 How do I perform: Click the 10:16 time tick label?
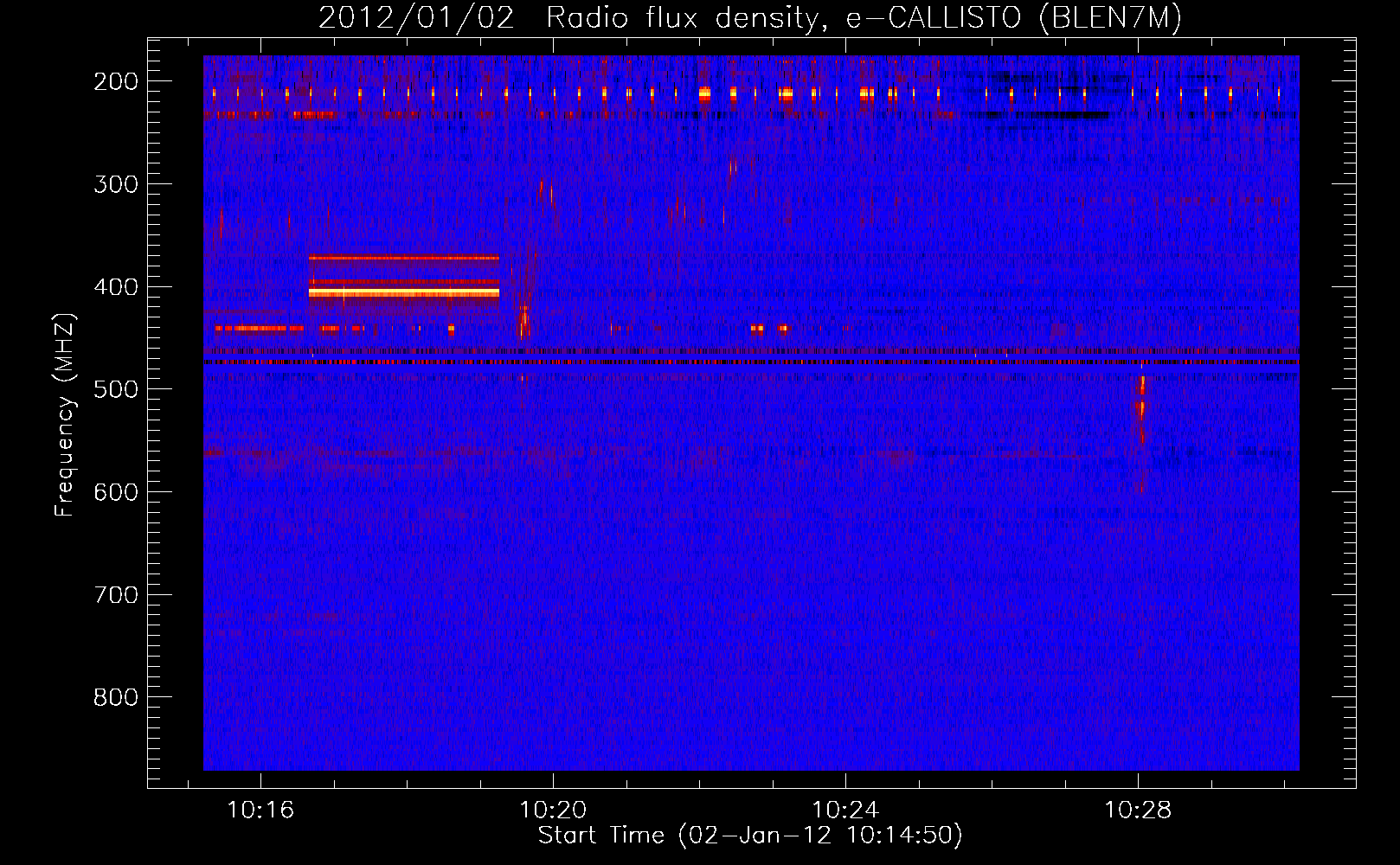pyautogui.click(x=260, y=811)
